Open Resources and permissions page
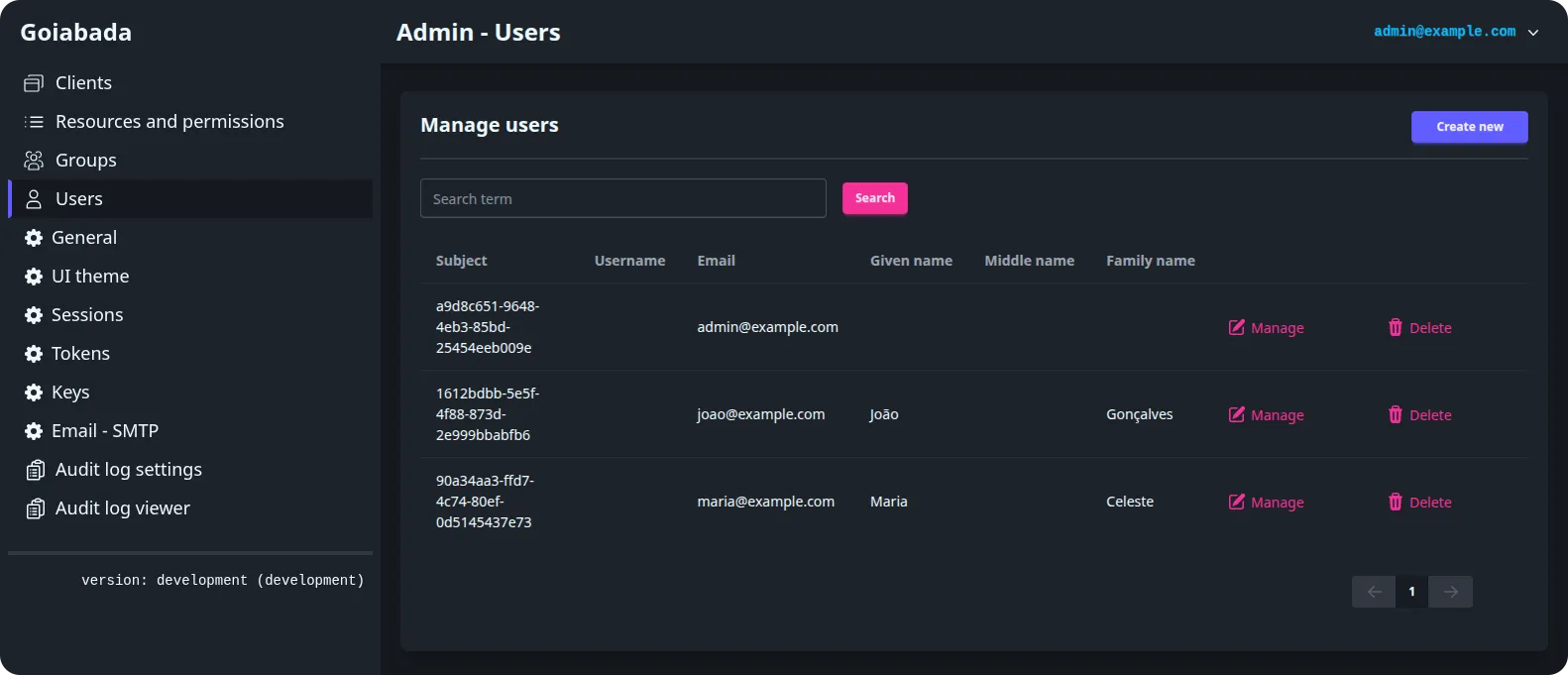 coord(190,122)
